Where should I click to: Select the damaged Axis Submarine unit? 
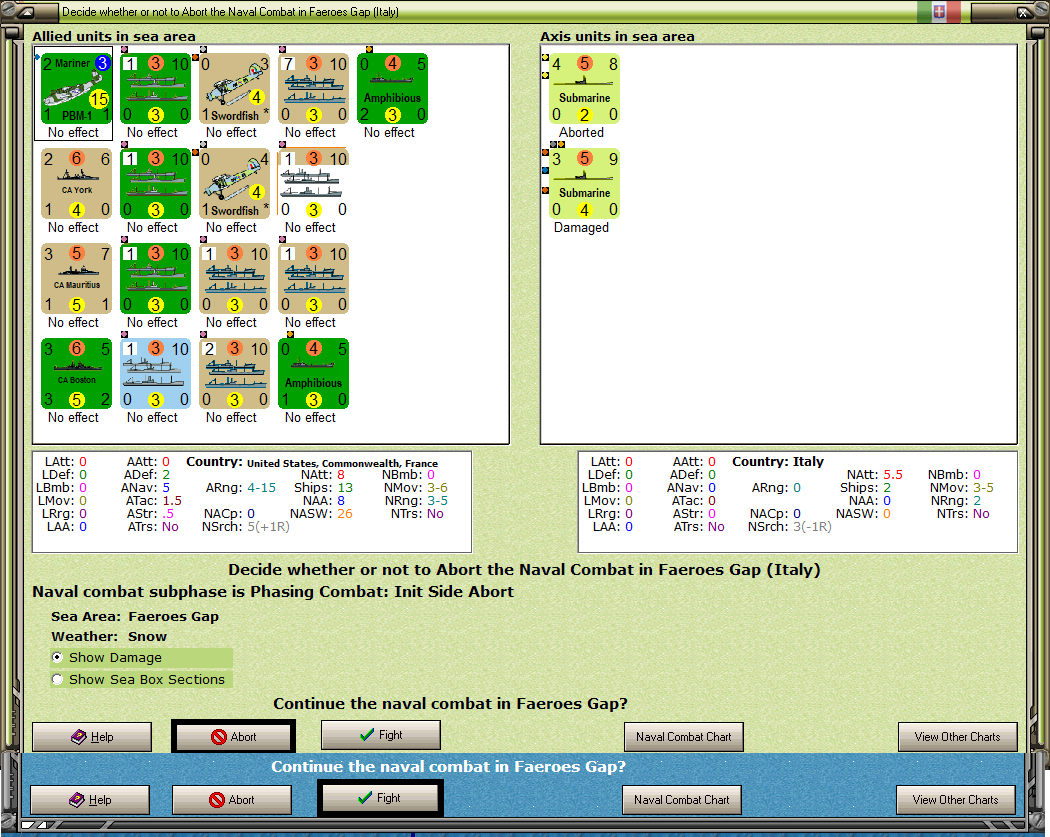584,184
